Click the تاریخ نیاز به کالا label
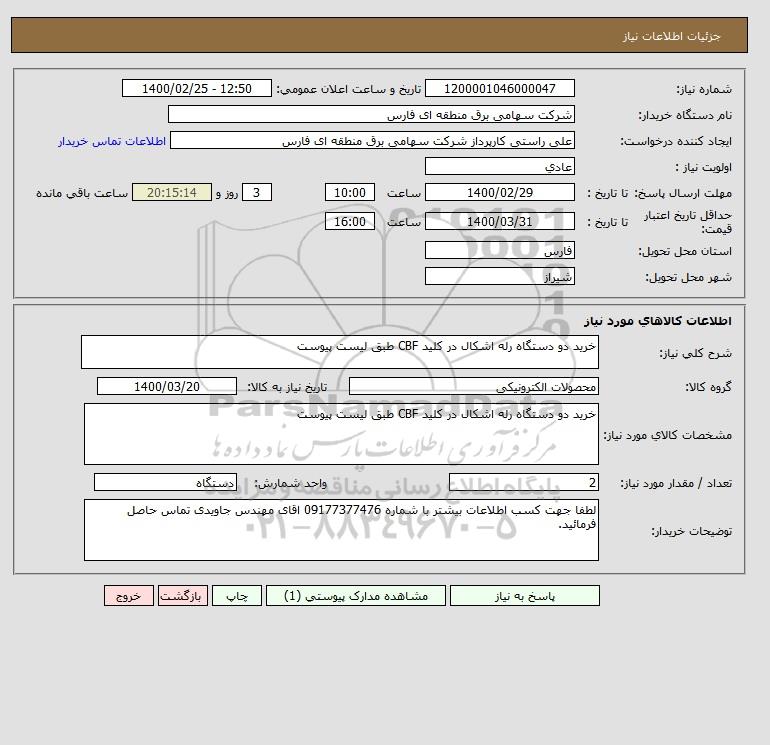Viewport: 770px width, 745px height. (287, 387)
